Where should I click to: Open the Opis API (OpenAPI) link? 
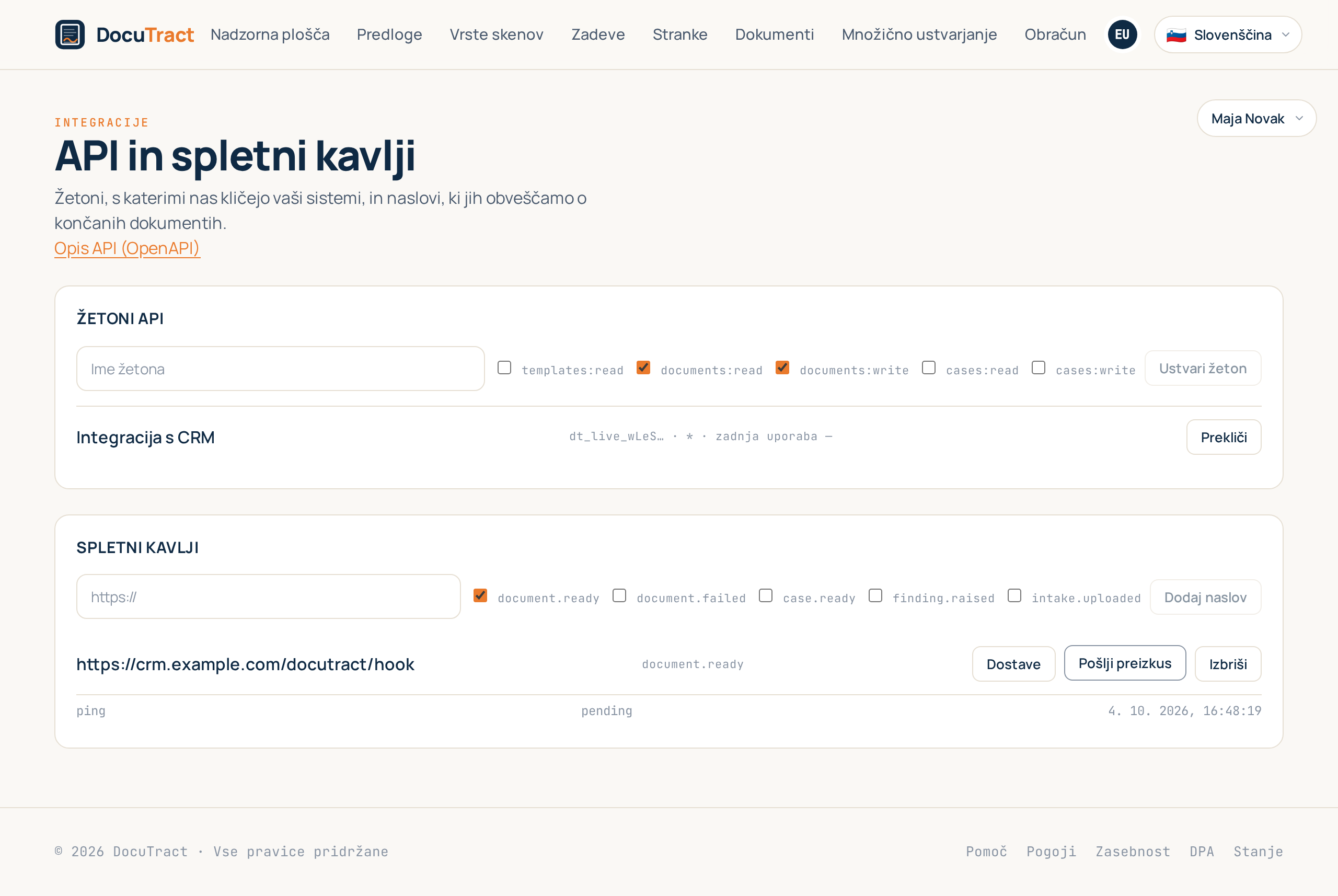pyautogui.click(x=127, y=248)
